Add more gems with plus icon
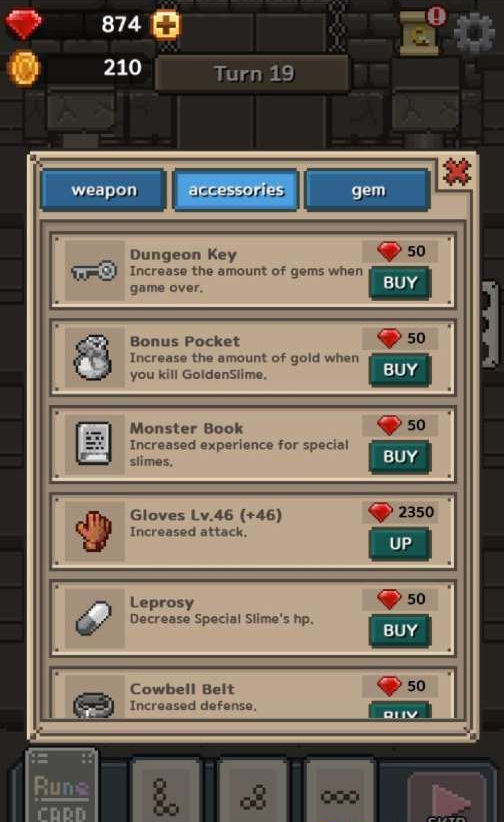The width and height of the screenshot is (504, 822). tap(166, 25)
